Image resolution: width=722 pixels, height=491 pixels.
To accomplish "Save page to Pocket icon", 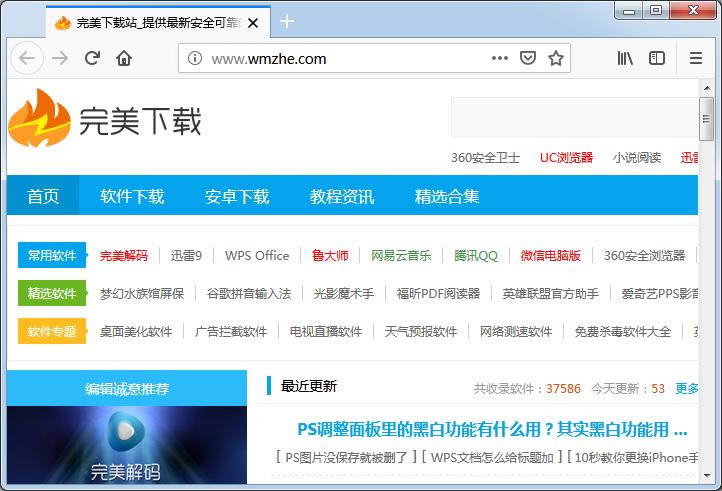I will [528, 58].
